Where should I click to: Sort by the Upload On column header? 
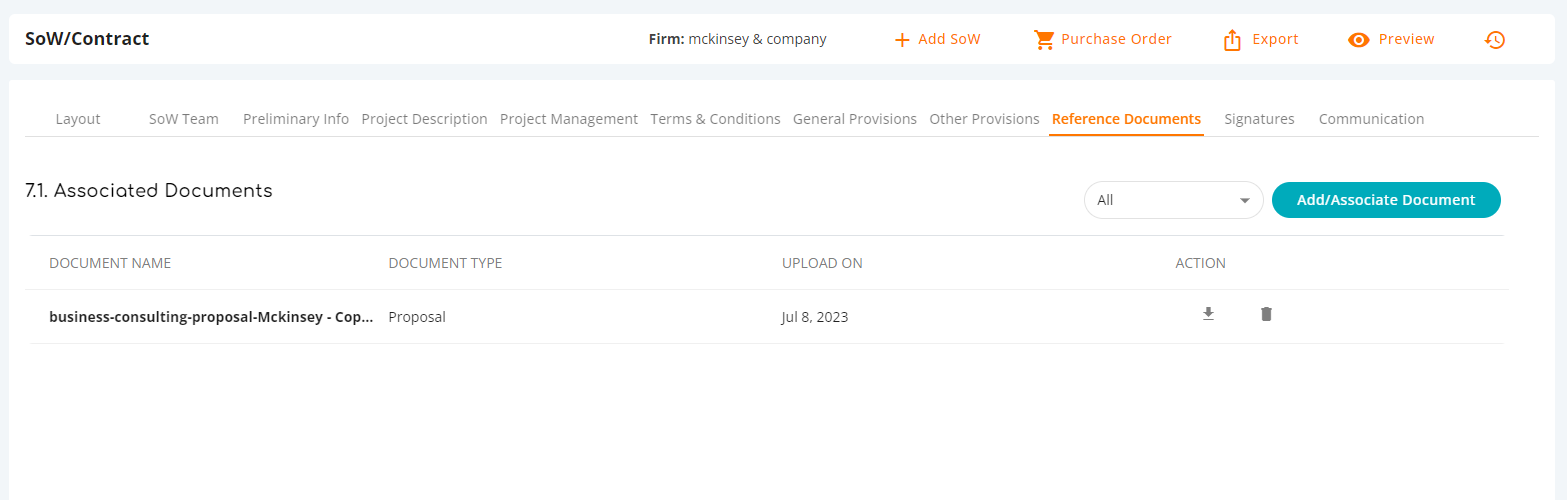[822, 263]
